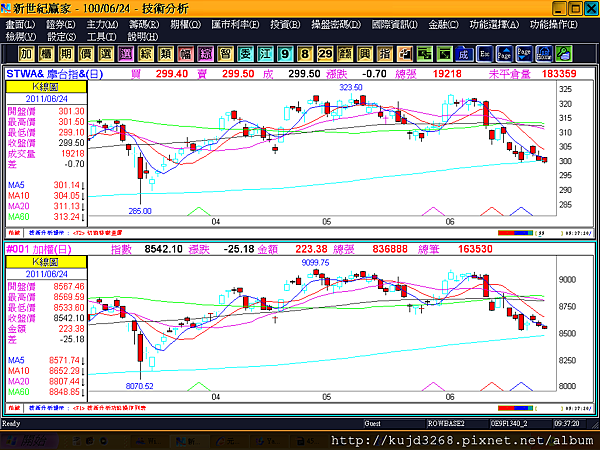Open the 功能選擇(A) menu
The width and height of the screenshot is (600, 450).
click(x=494, y=24)
